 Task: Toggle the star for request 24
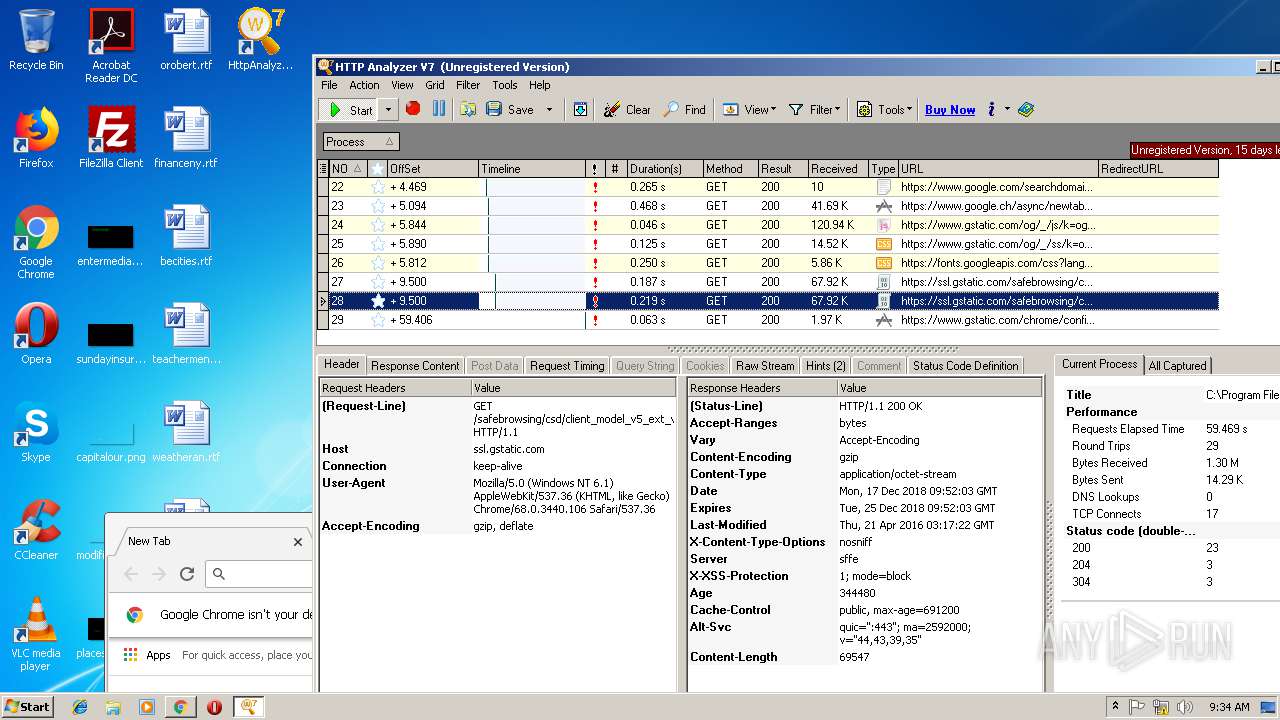click(x=378, y=225)
